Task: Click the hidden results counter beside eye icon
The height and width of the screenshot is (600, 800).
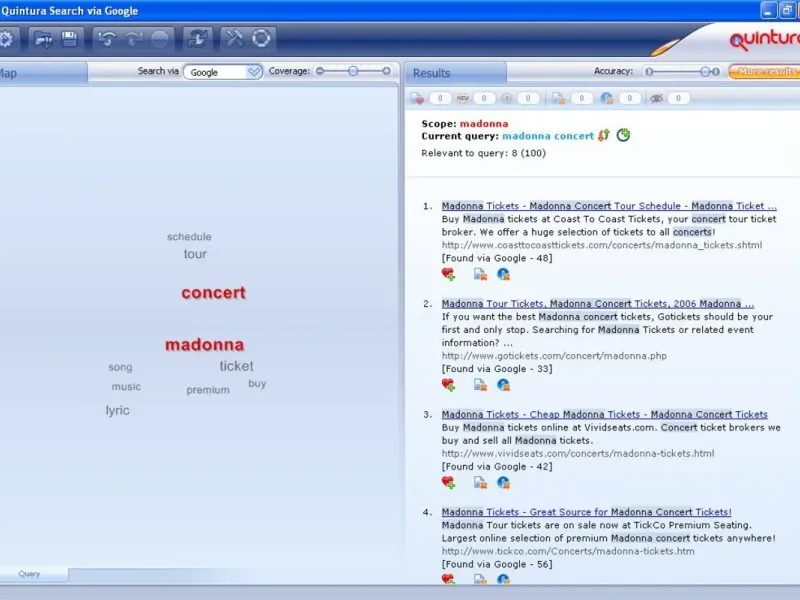Action: tap(678, 98)
